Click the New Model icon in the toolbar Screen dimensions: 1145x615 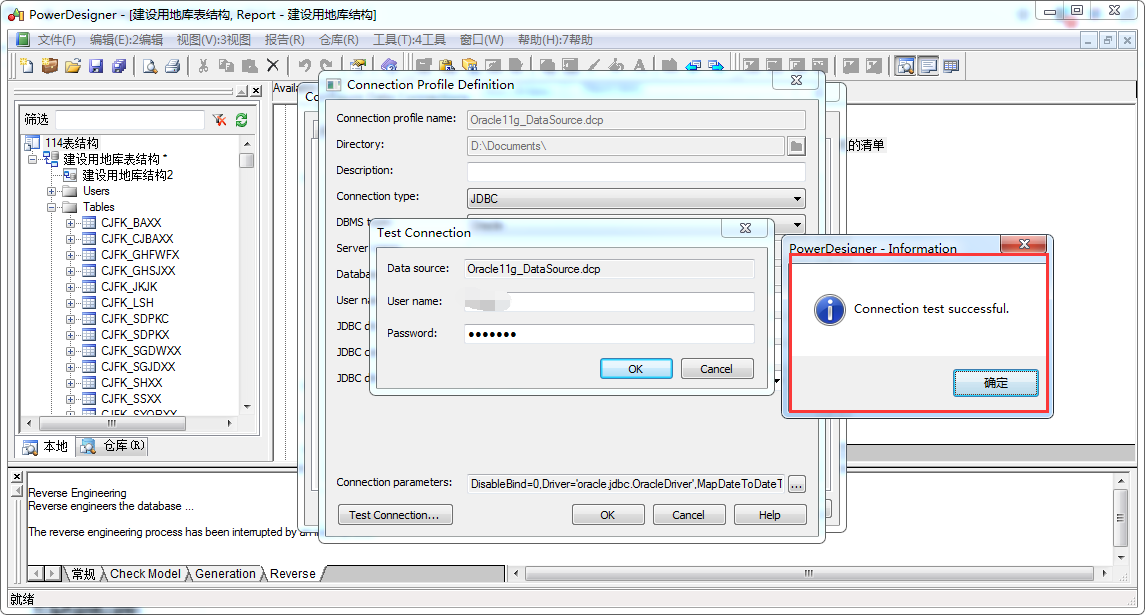tap(28, 65)
